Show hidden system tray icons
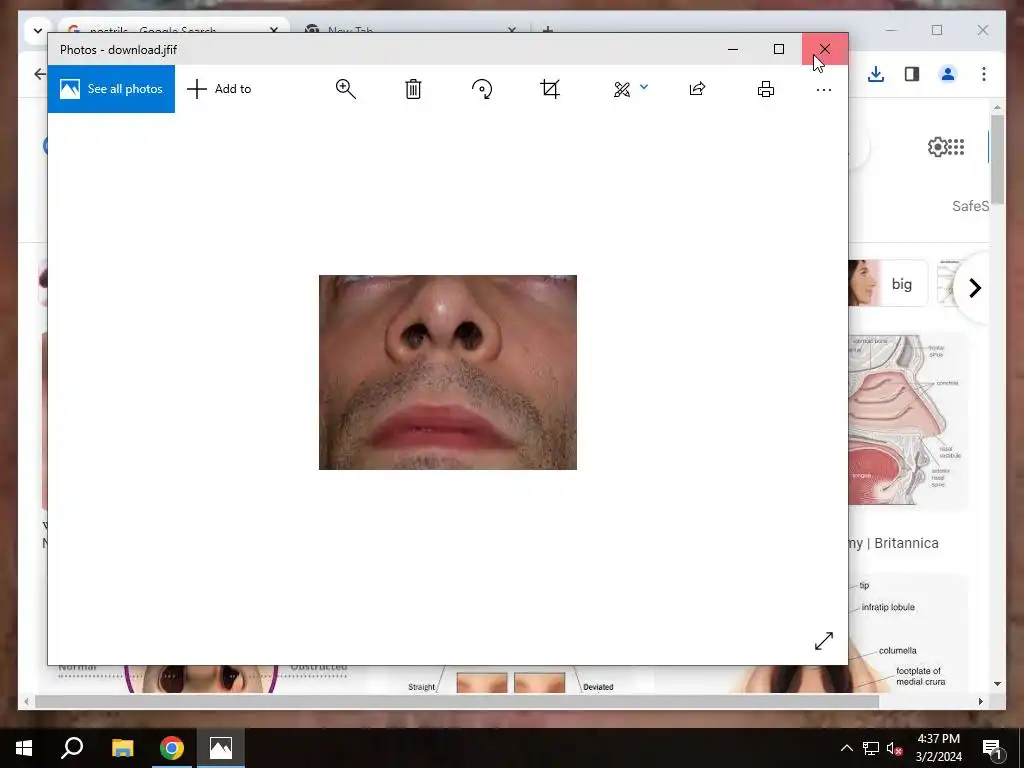 pyautogui.click(x=846, y=748)
